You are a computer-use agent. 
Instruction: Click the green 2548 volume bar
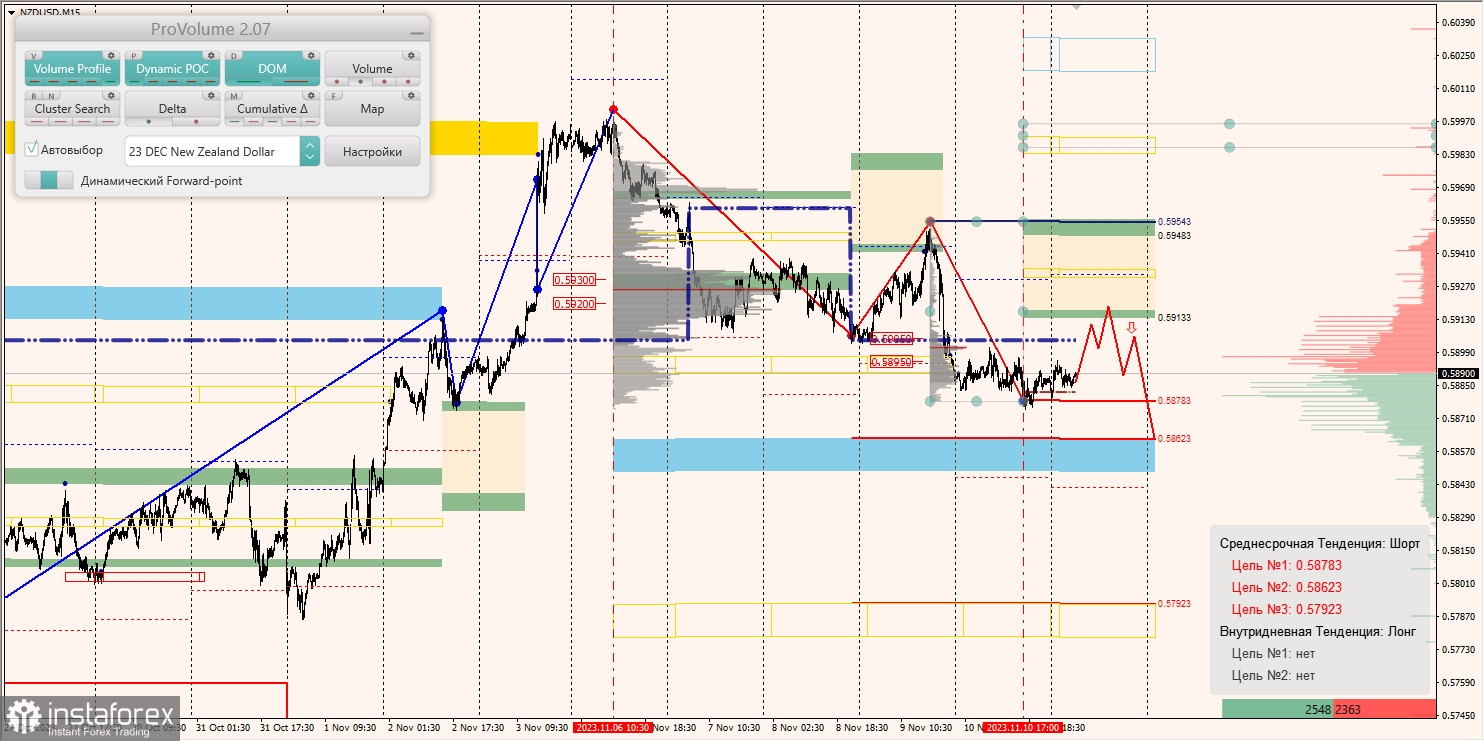coord(1277,709)
